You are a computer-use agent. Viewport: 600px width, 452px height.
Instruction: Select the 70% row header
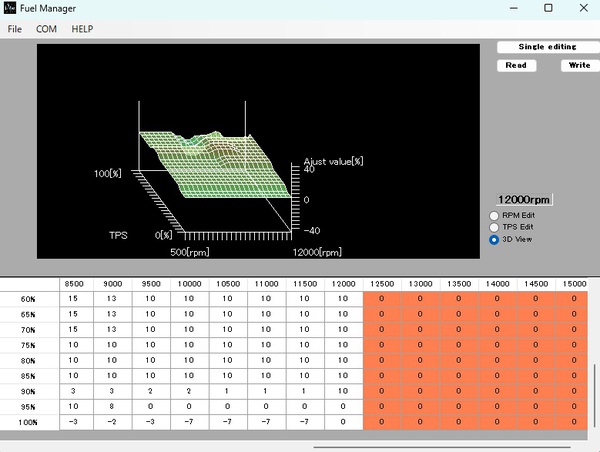pos(29,330)
